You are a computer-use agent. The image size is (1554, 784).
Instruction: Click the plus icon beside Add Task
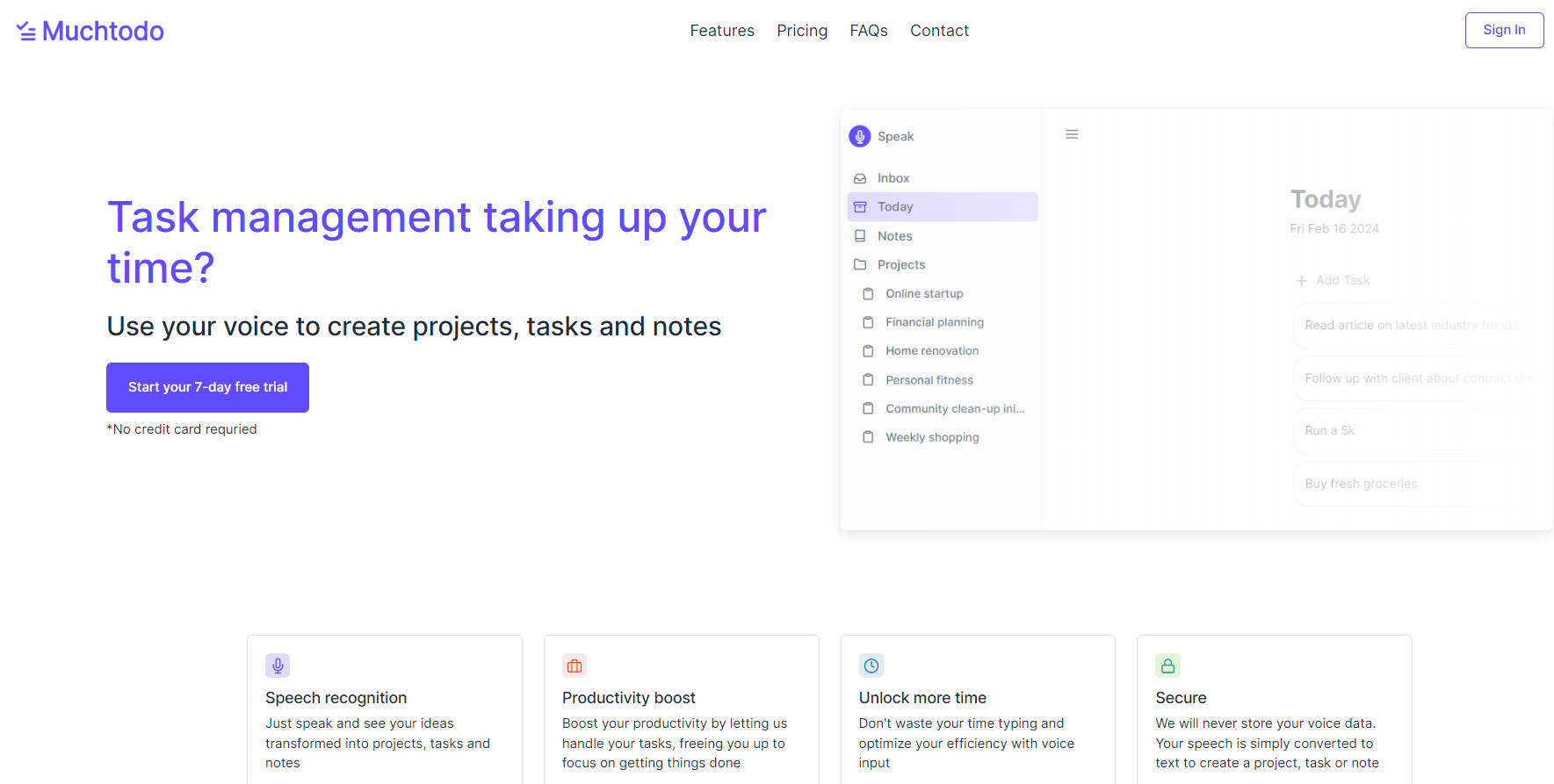(1301, 281)
